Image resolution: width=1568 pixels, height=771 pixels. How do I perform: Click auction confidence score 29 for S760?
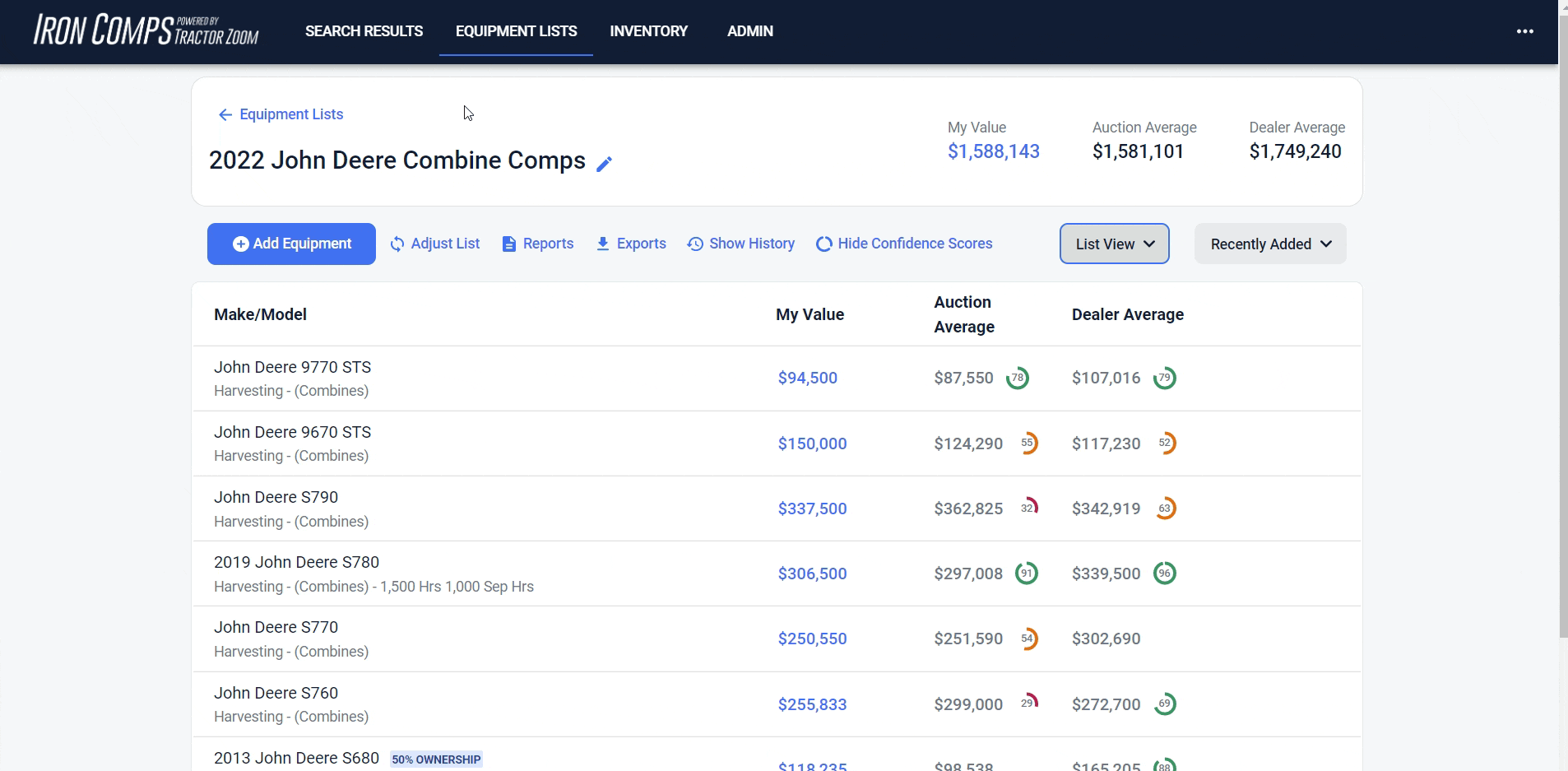[x=1028, y=704]
